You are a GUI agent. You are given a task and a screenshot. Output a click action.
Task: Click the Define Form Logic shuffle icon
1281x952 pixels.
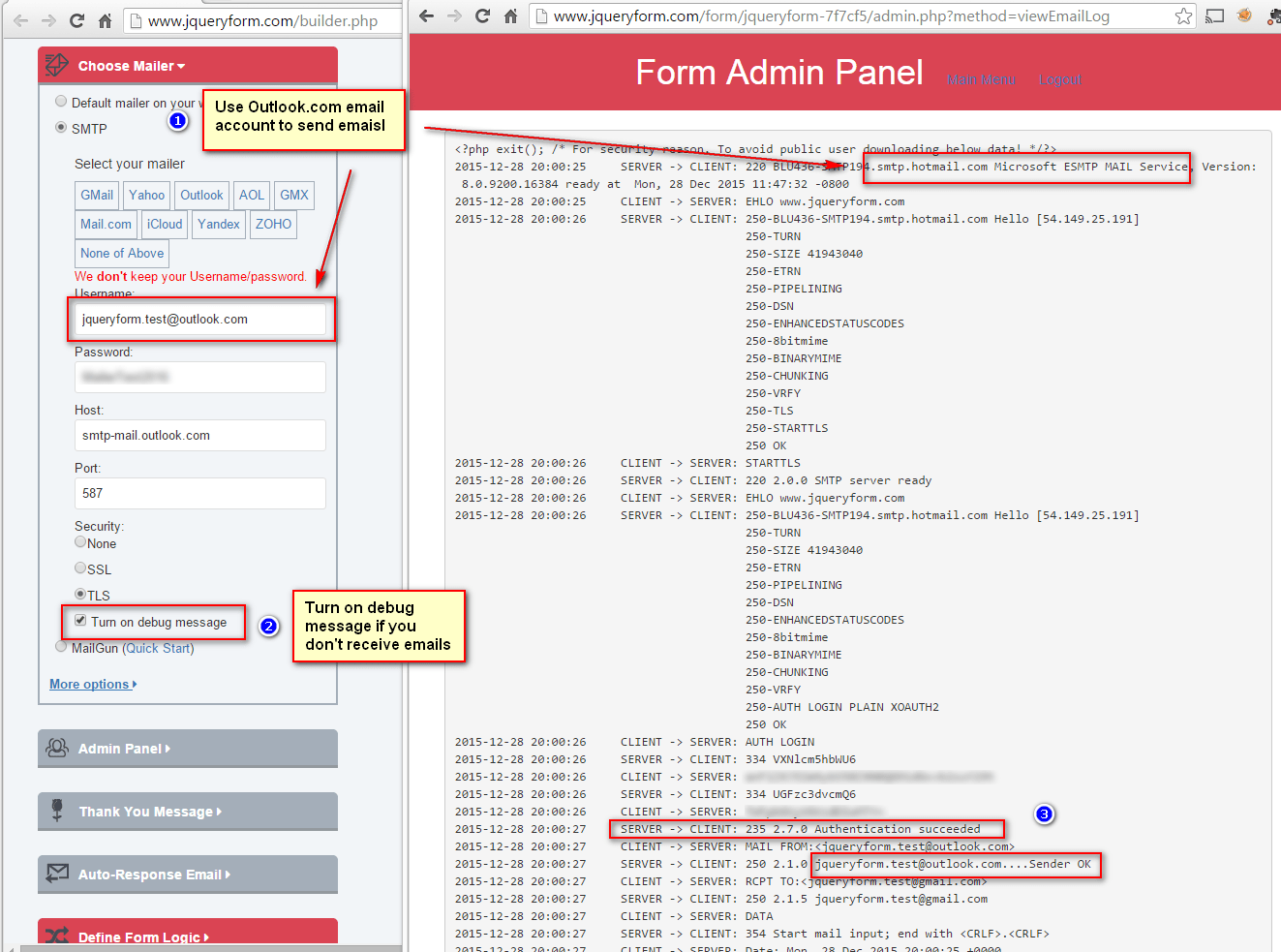[x=57, y=936]
